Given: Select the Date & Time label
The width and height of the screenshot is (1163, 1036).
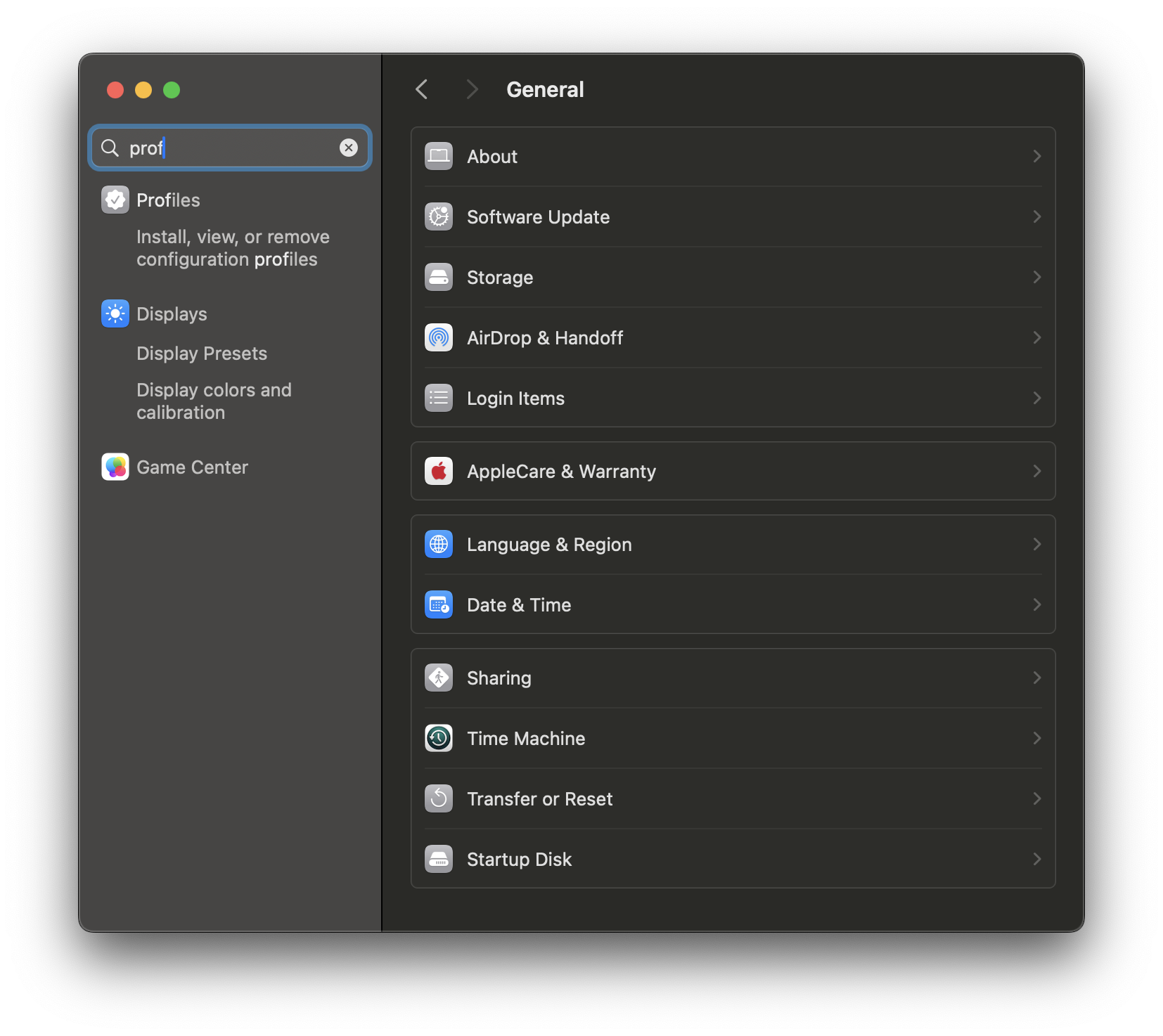Looking at the screenshot, I should point(519,605).
